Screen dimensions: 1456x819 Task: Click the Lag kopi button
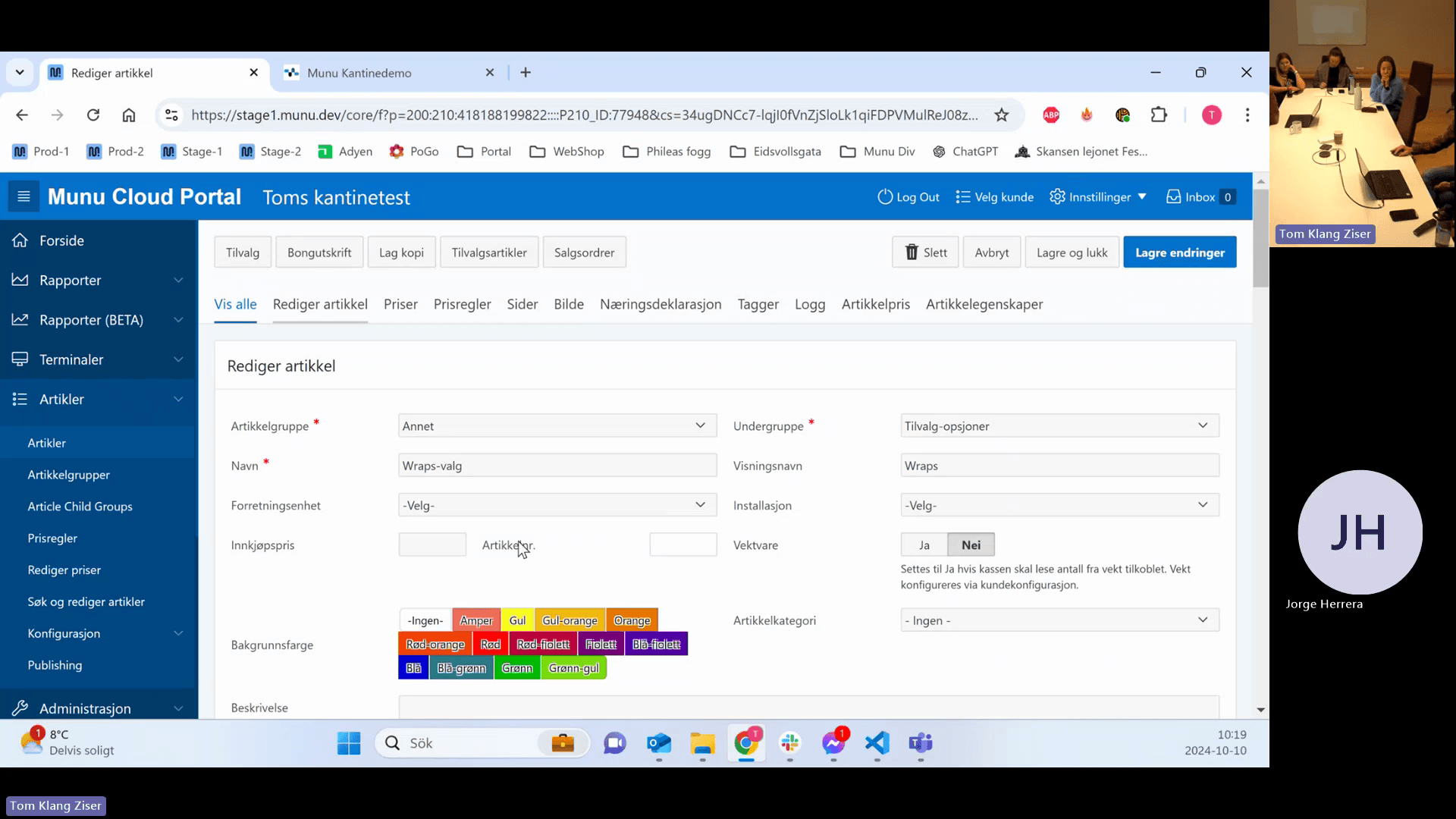click(401, 253)
